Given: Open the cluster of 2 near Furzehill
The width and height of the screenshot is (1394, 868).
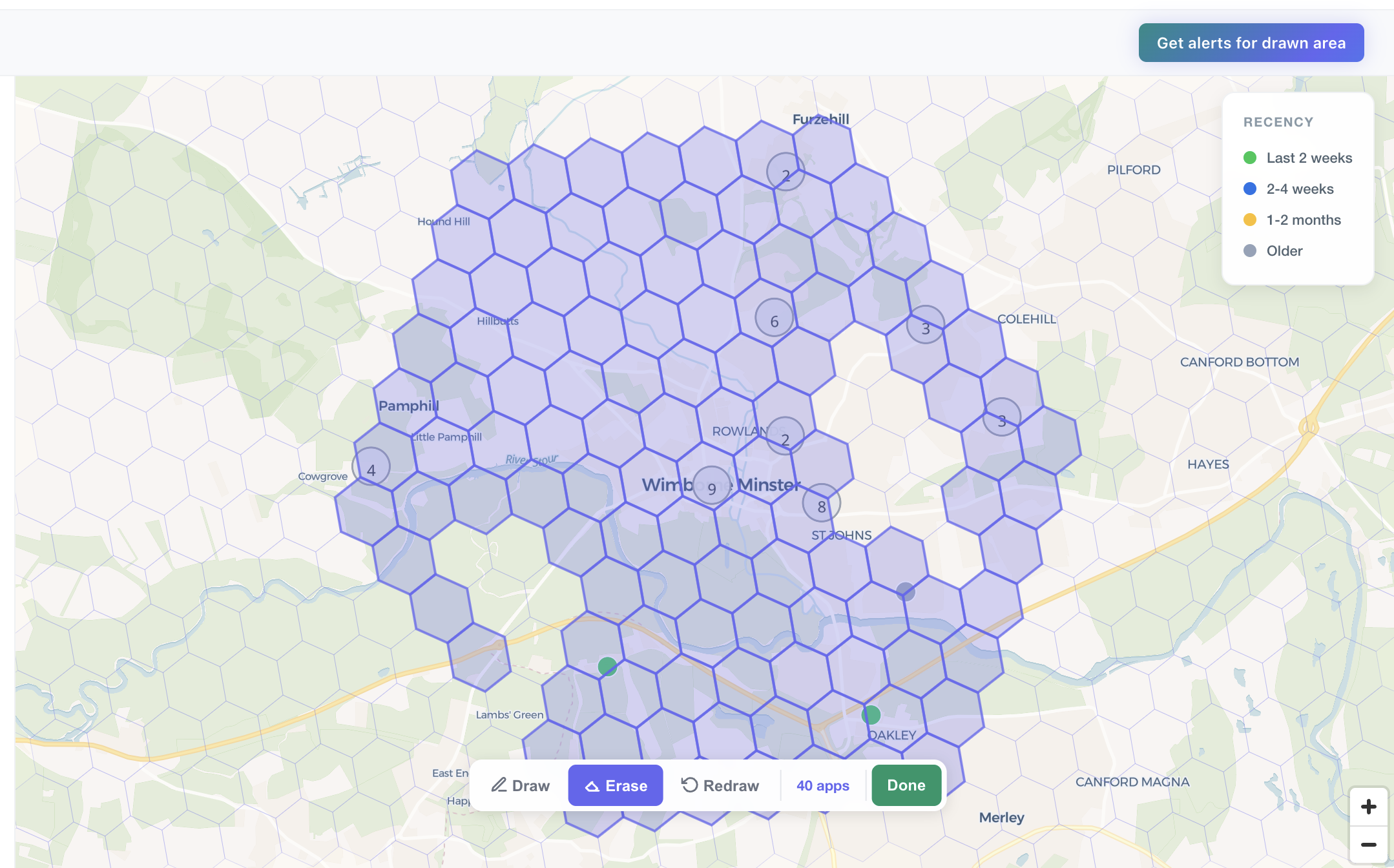Looking at the screenshot, I should (x=785, y=172).
